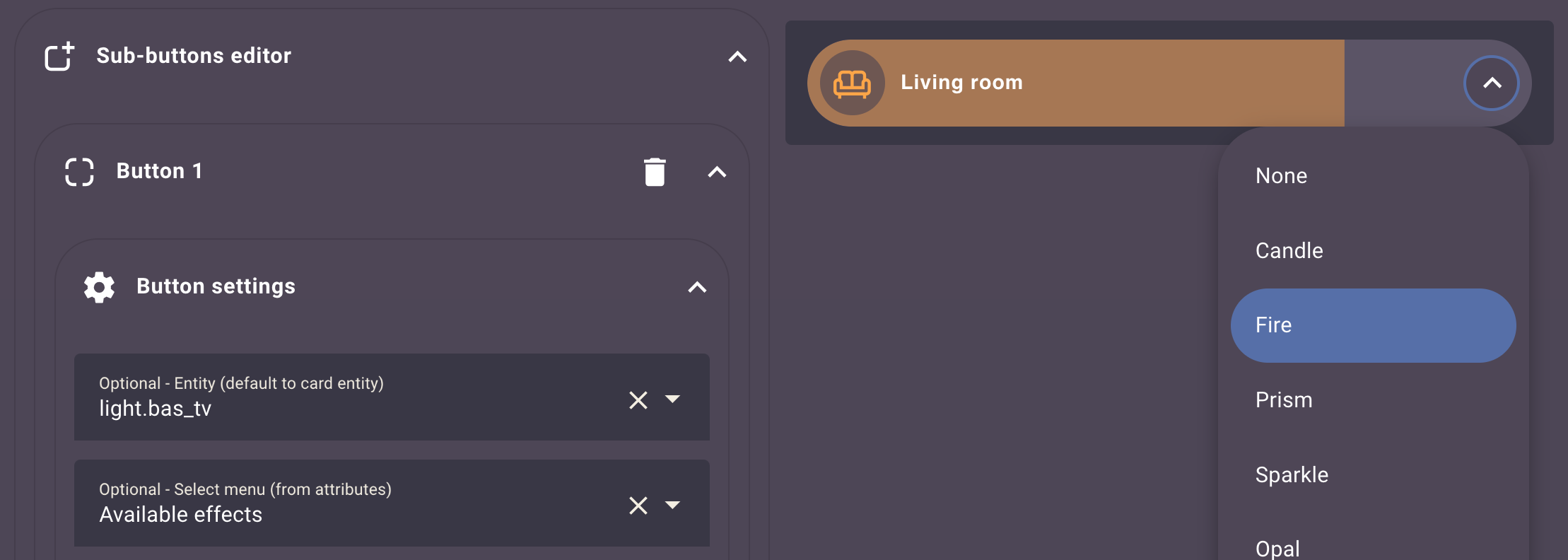Close the Living room effects dropdown
The height and width of the screenshot is (560, 1568).
[1492, 83]
